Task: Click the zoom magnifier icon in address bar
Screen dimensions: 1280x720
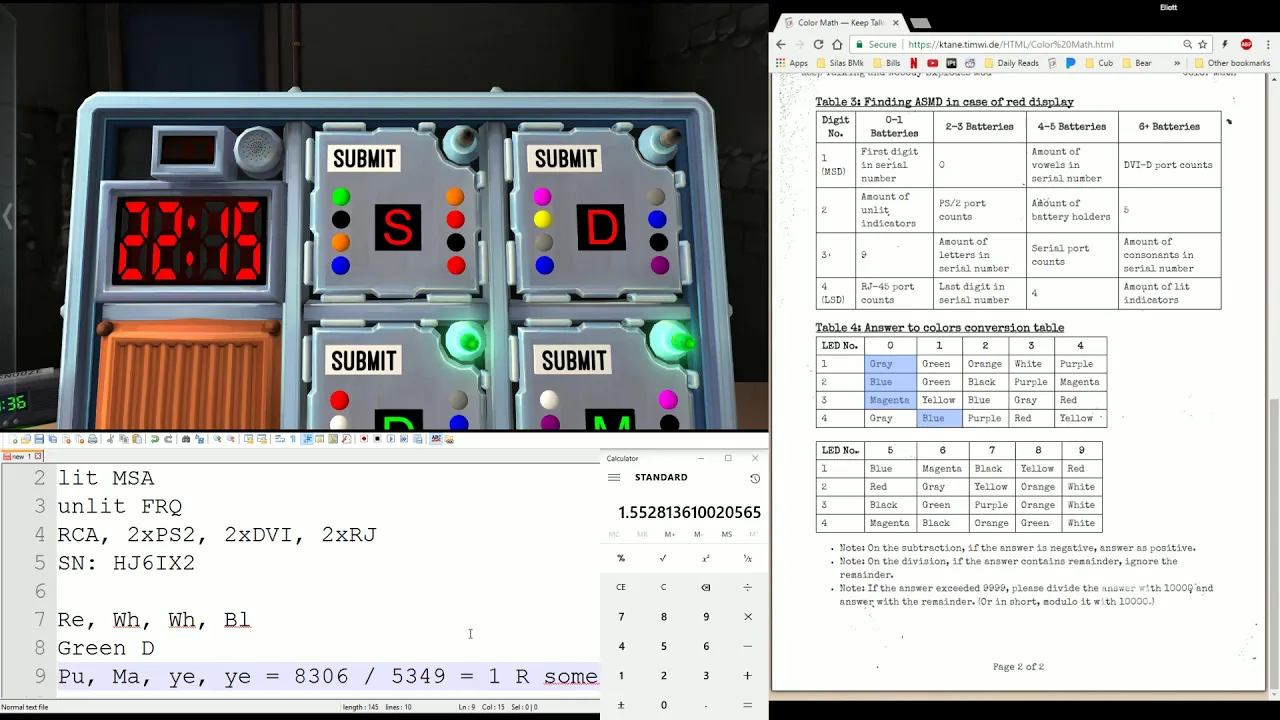Action: tap(1187, 44)
